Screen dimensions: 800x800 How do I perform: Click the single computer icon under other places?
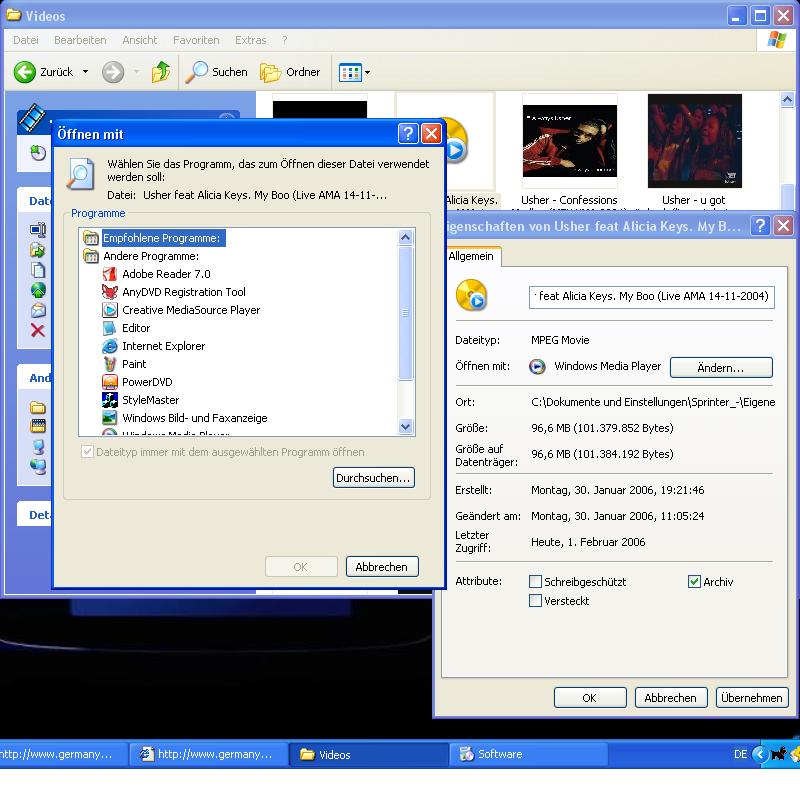pos(38,446)
